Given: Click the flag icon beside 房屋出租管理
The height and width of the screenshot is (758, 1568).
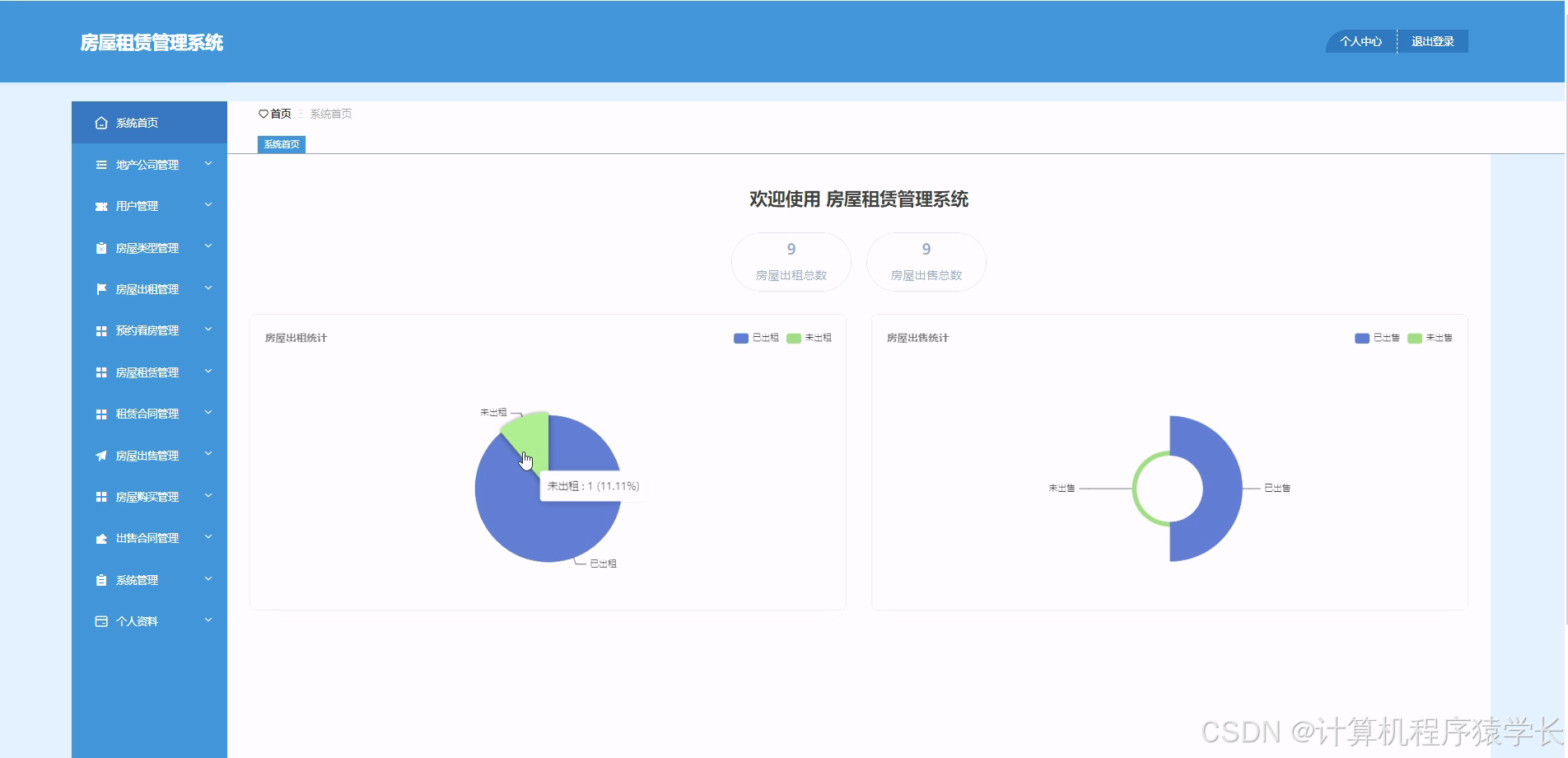Looking at the screenshot, I should coord(101,289).
